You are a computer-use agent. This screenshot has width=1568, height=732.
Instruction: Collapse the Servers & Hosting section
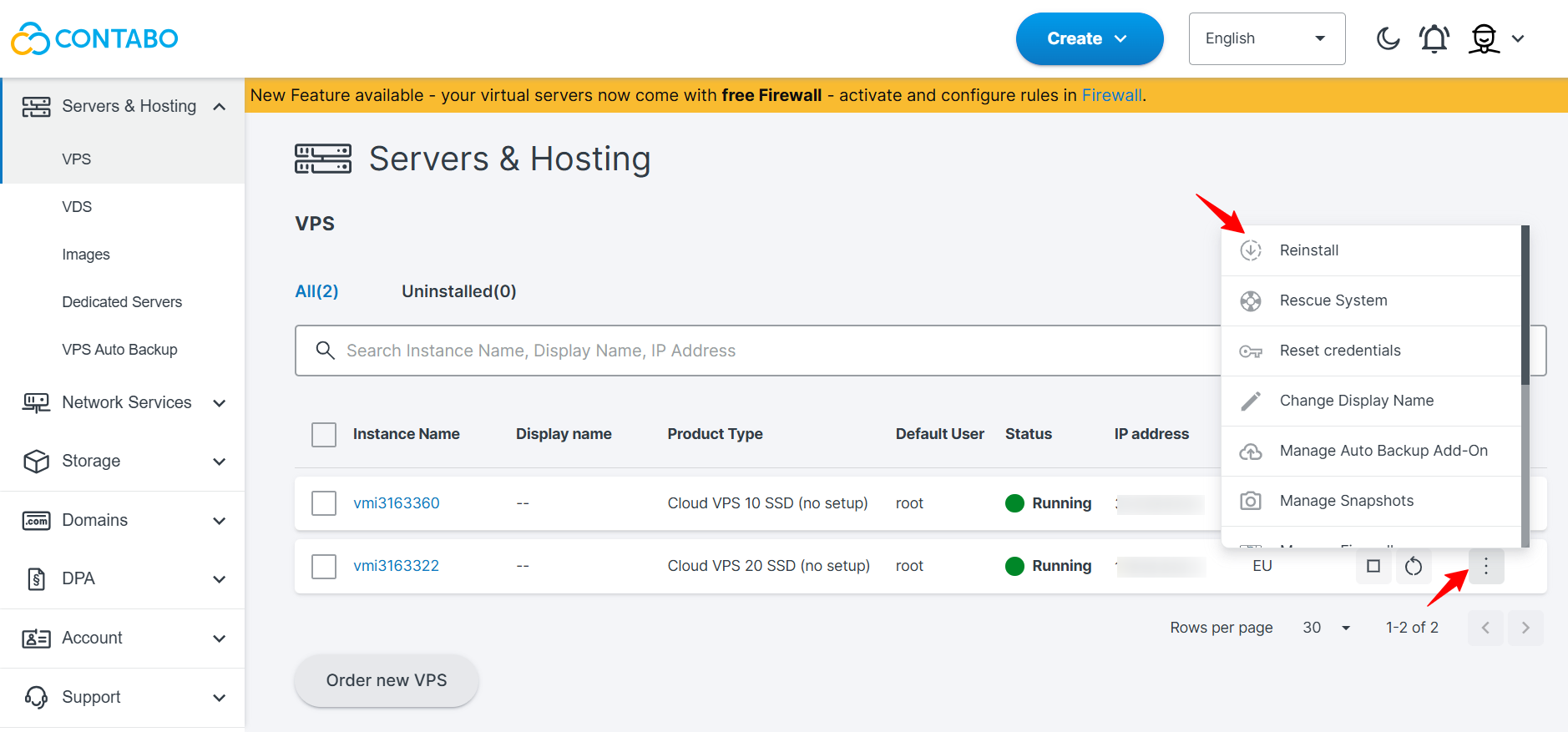pyautogui.click(x=220, y=107)
